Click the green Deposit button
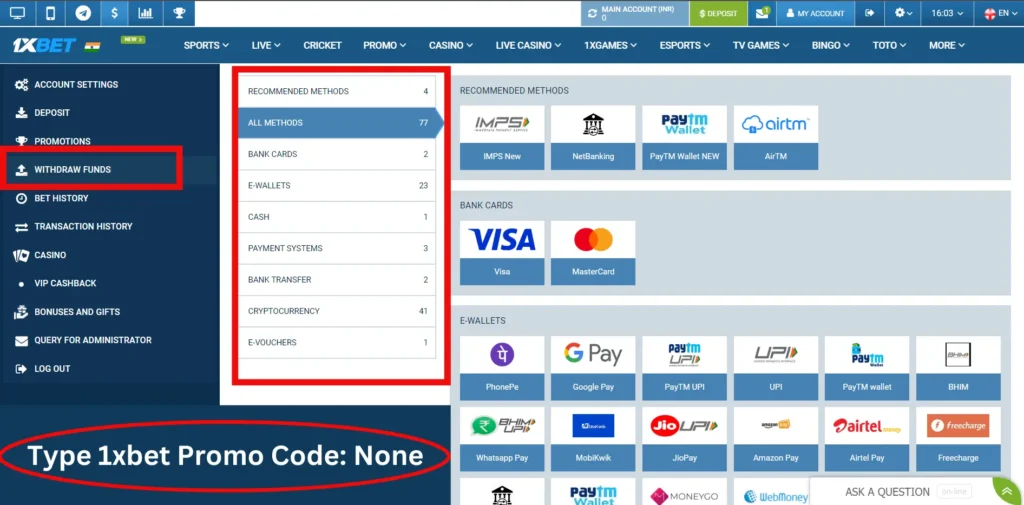Screen dimensions: 1024x505 tap(718, 13)
